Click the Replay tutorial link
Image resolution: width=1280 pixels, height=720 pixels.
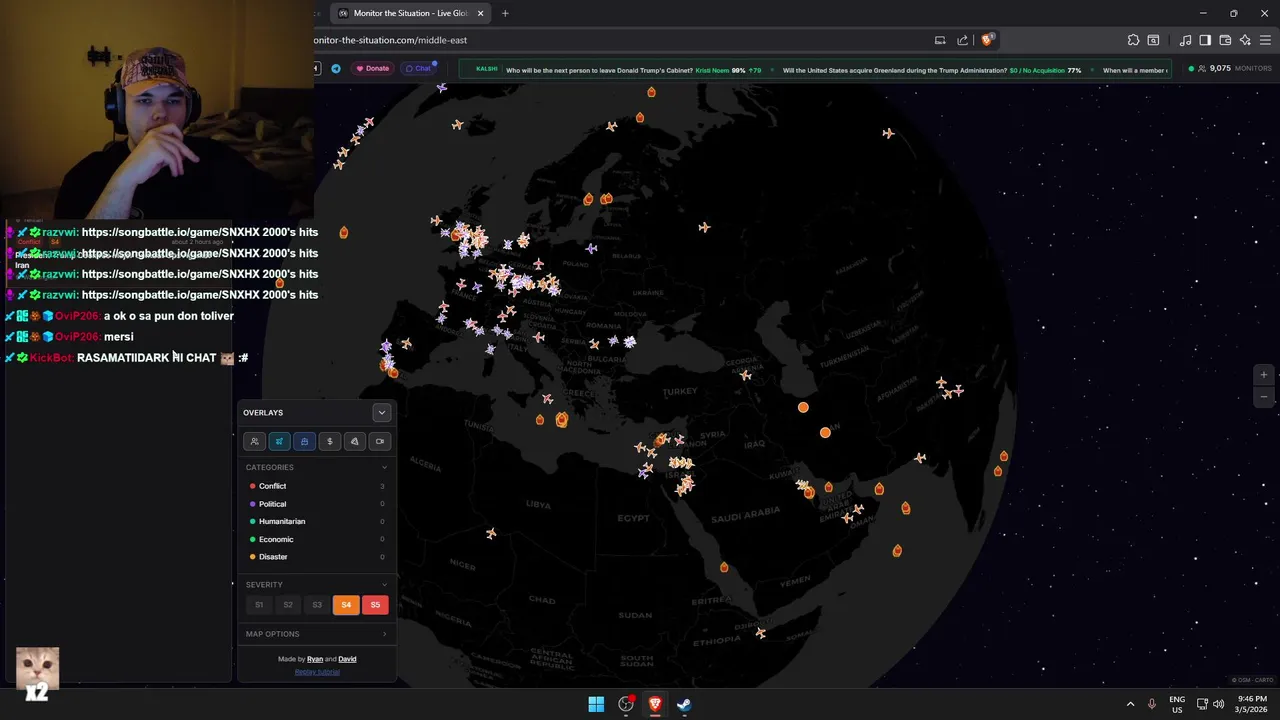317,672
